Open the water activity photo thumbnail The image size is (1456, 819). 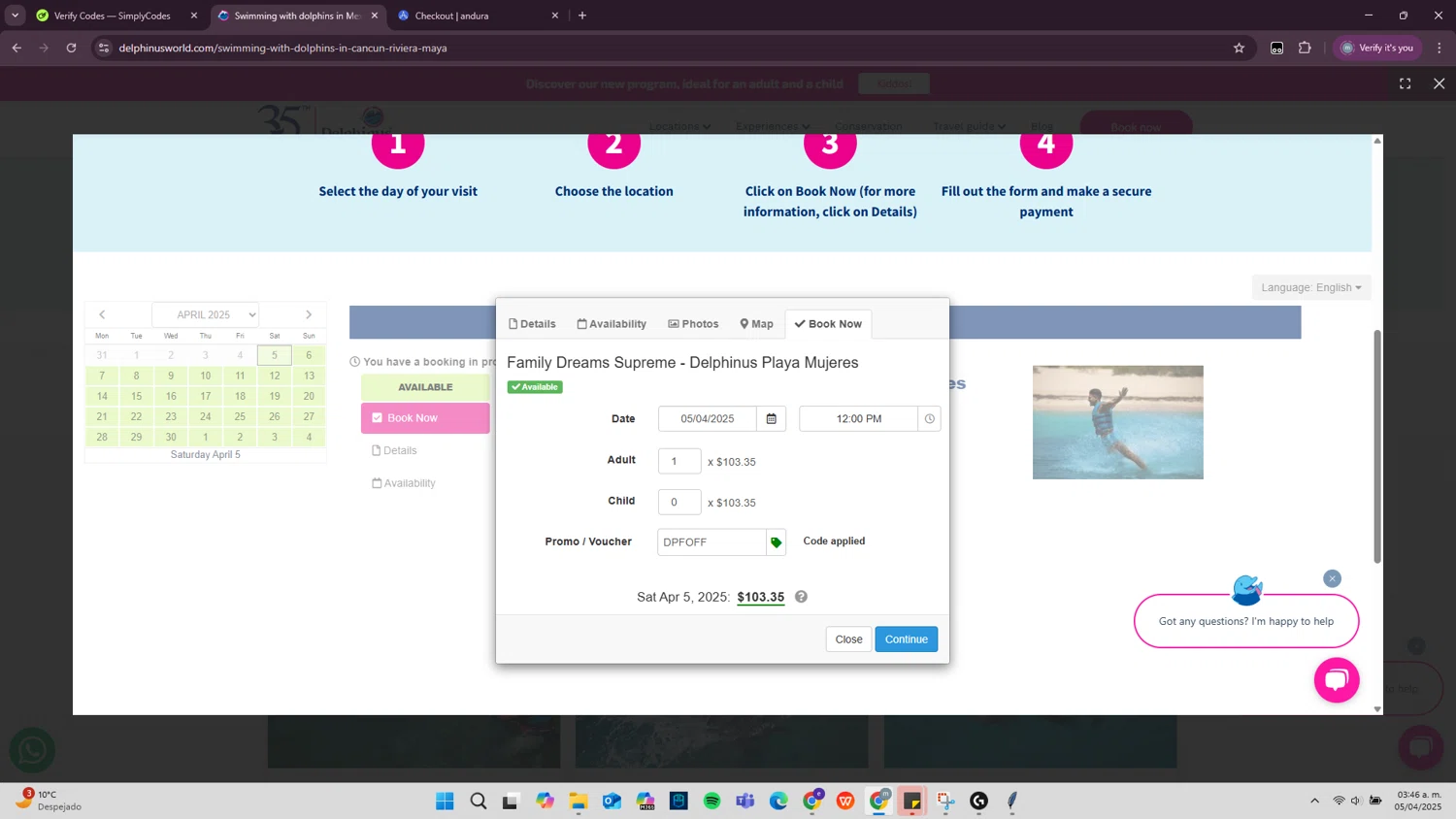[x=1117, y=422]
